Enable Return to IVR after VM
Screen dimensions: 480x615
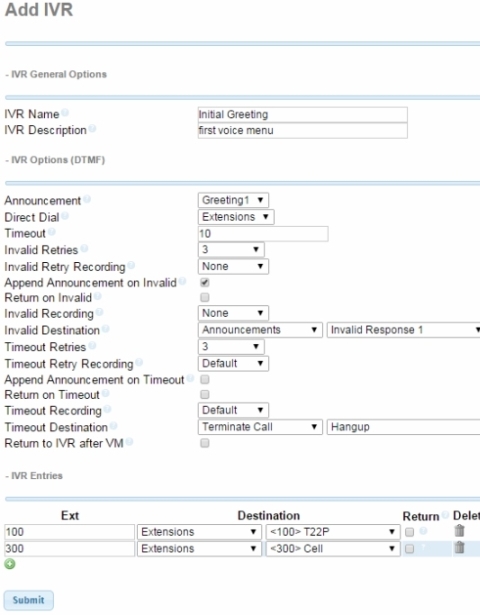(x=204, y=443)
